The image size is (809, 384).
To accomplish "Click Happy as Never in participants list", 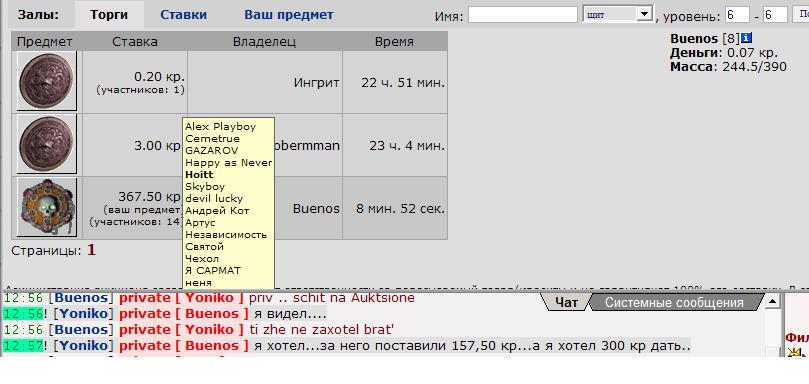I will [x=229, y=163].
